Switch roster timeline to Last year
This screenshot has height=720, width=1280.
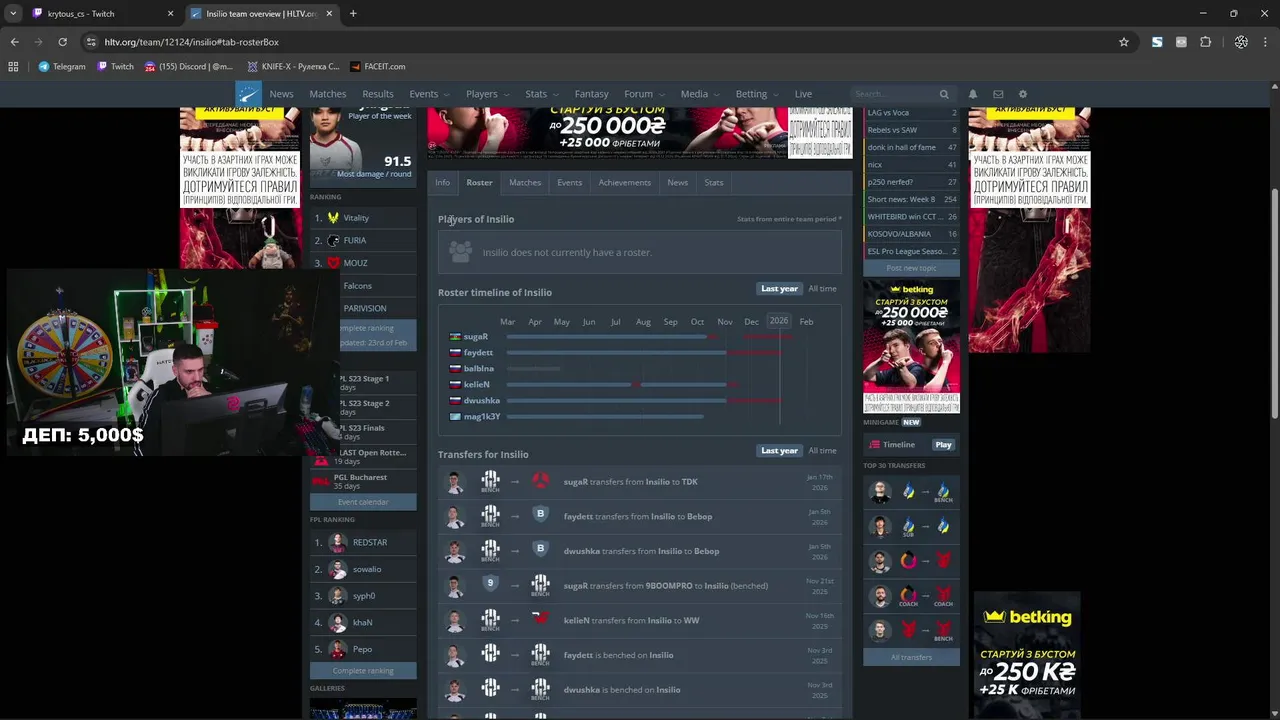779,289
